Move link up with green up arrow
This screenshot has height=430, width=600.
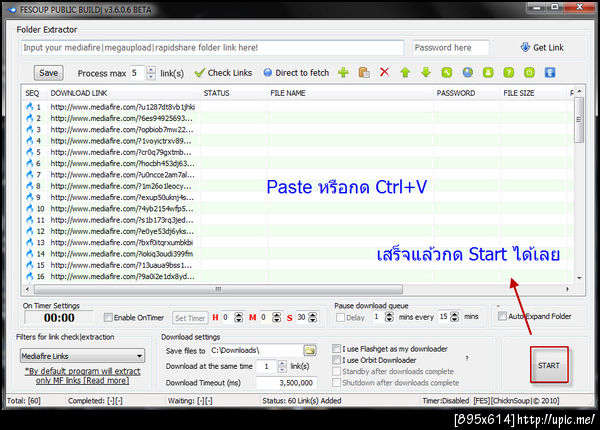405,72
